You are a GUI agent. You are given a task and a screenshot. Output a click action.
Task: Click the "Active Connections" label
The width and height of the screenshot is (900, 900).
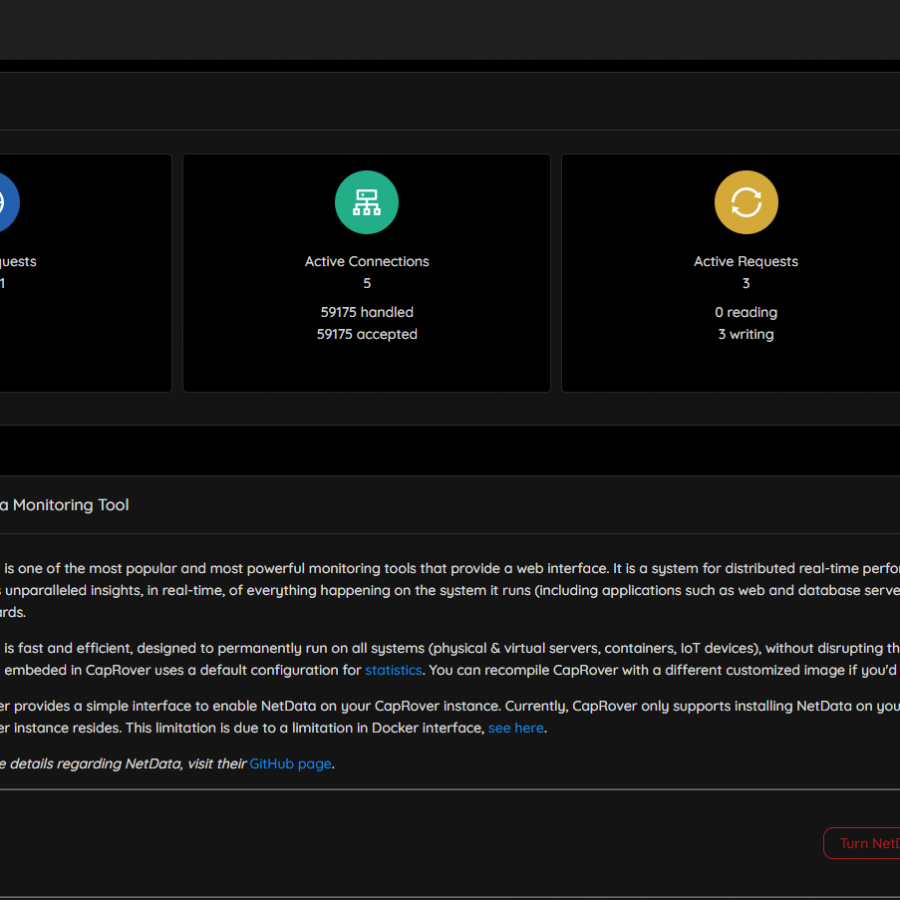(x=366, y=261)
